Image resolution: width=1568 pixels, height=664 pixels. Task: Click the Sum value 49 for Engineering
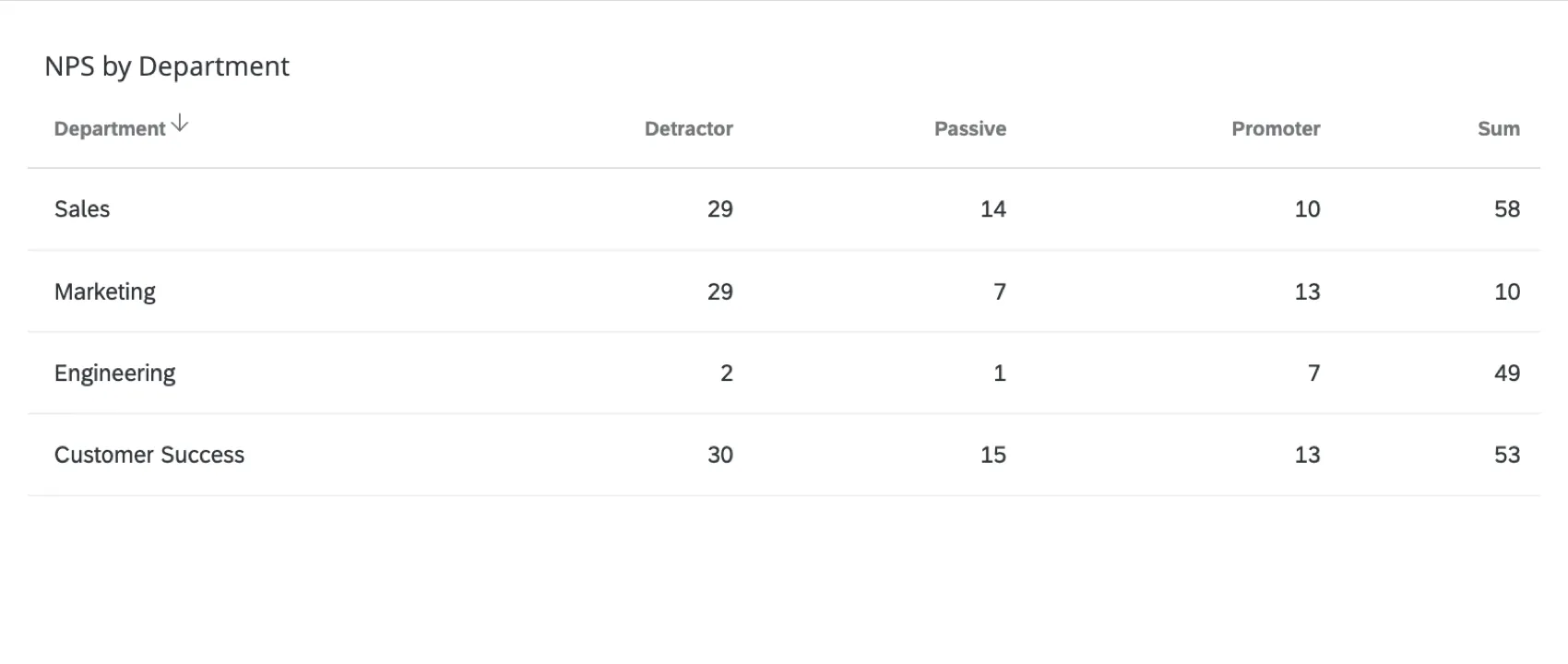coord(1506,373)
